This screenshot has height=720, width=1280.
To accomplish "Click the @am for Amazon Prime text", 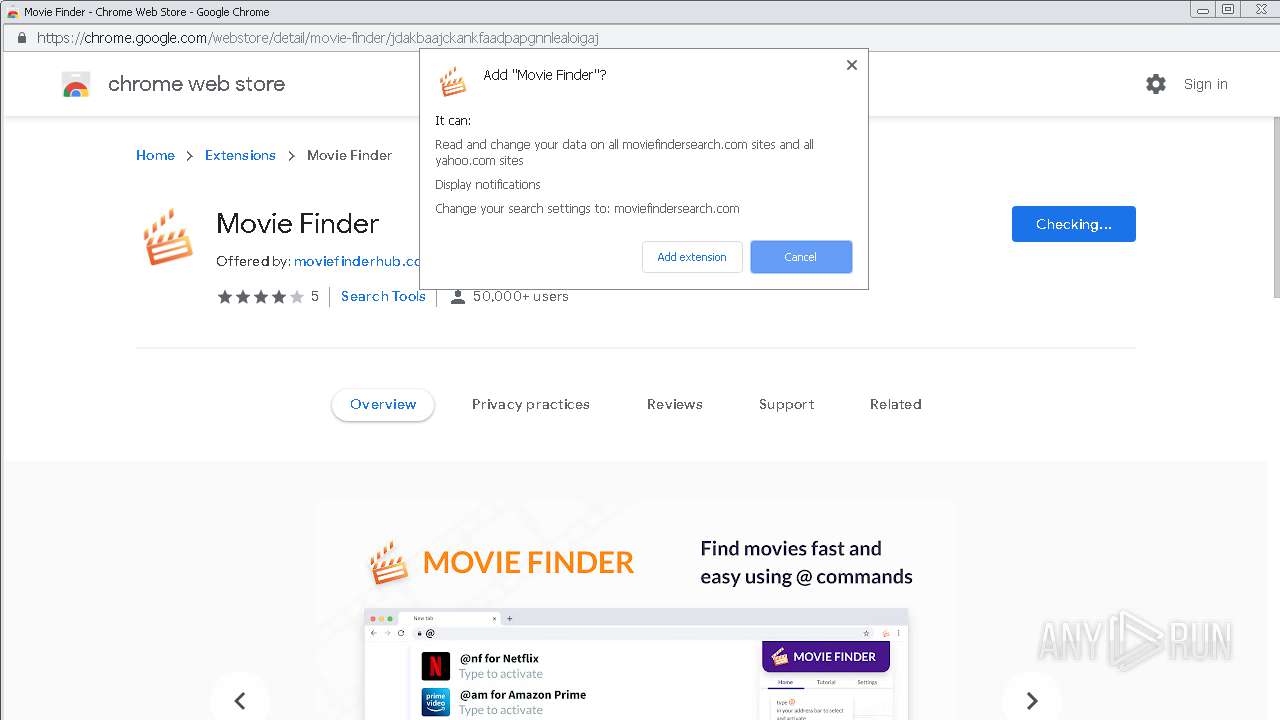I will [x=523, y=695].
